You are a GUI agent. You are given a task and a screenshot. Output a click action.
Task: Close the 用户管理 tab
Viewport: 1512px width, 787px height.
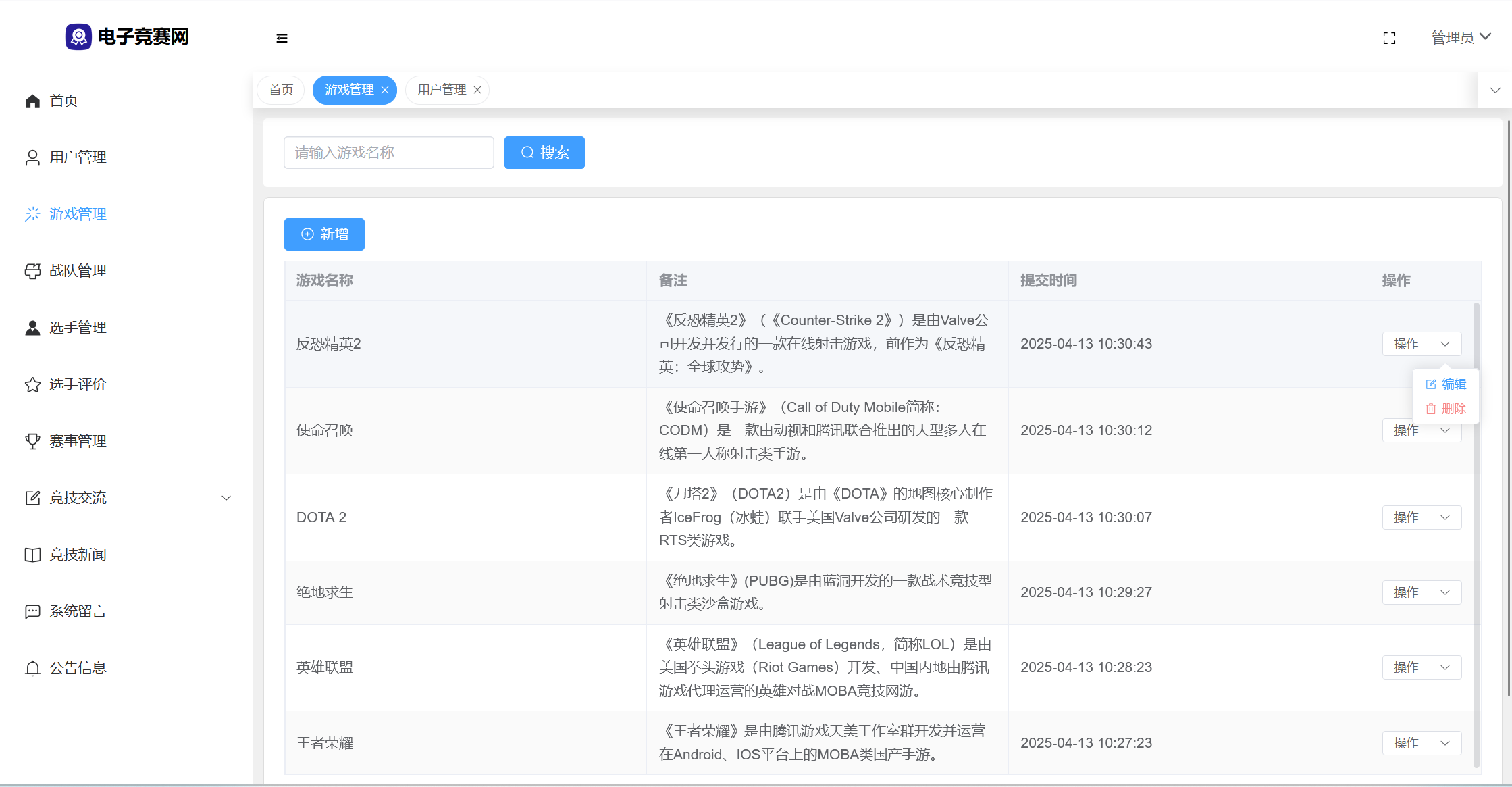point(477,90)
